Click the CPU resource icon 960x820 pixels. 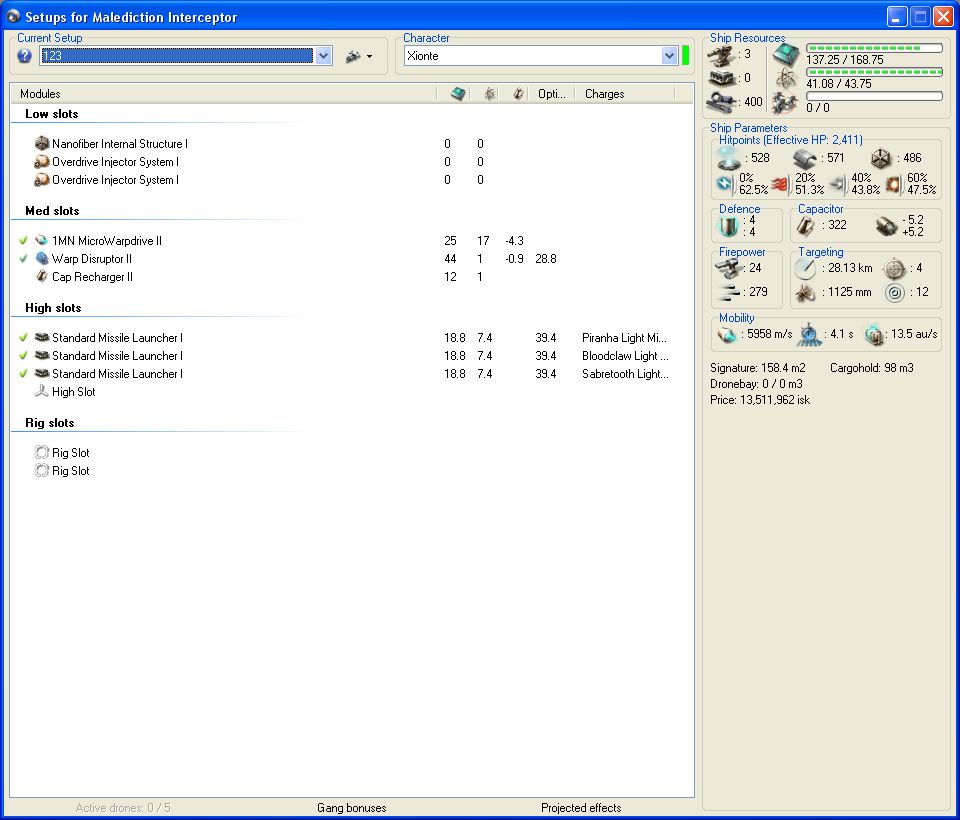pyautogui.click(x=786, y=55)
